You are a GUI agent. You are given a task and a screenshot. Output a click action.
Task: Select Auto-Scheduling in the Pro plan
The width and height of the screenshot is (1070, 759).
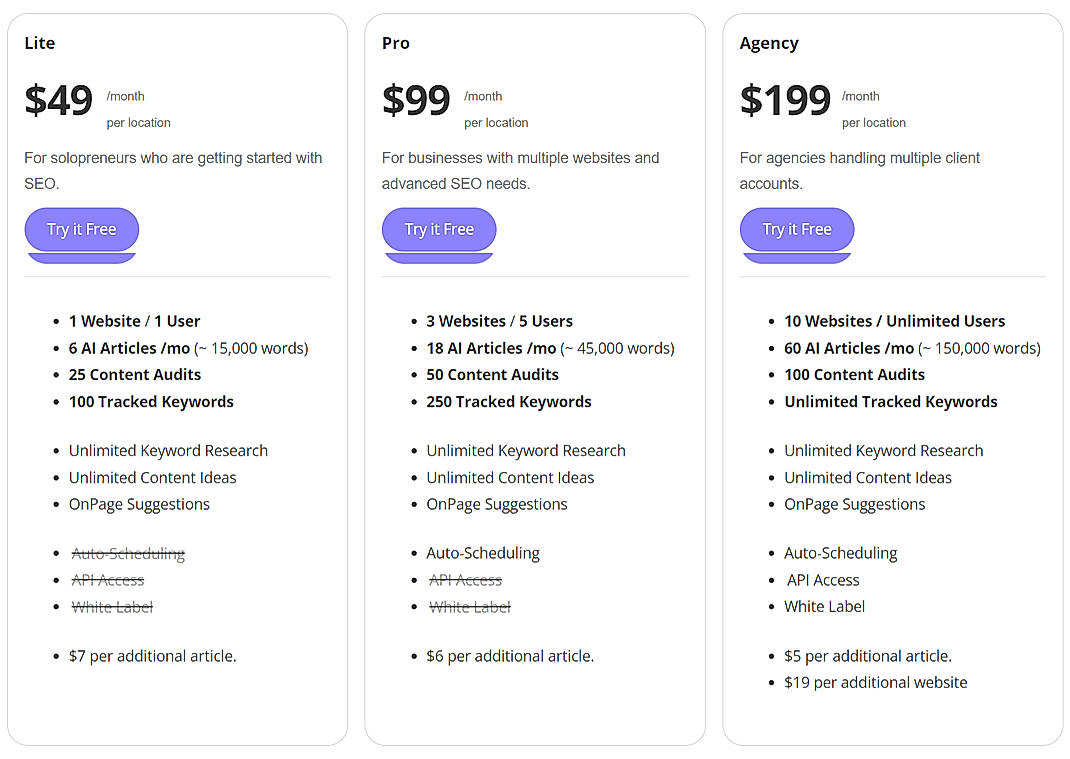(483, 553)
